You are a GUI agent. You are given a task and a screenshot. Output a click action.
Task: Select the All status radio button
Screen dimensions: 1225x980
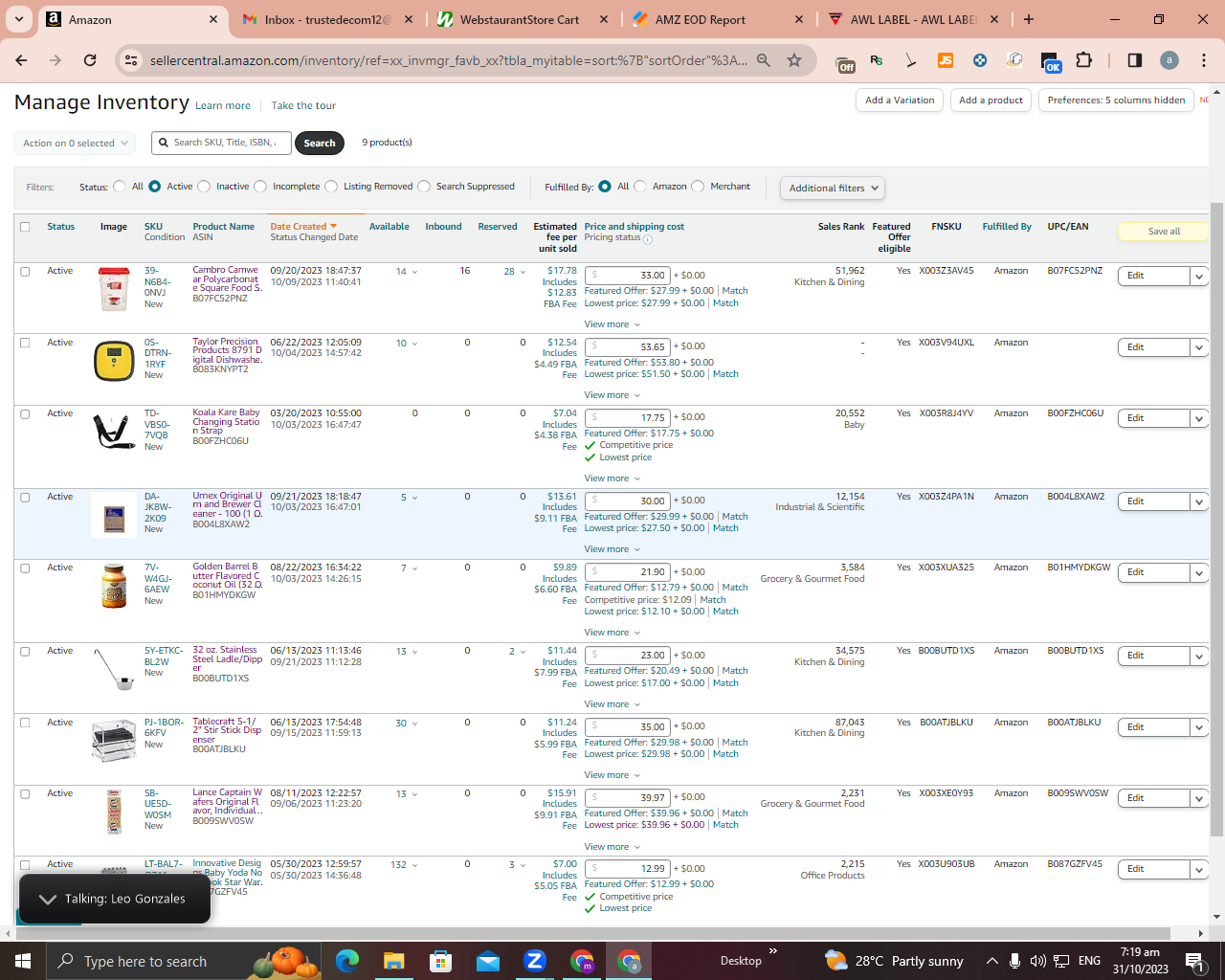120,187
